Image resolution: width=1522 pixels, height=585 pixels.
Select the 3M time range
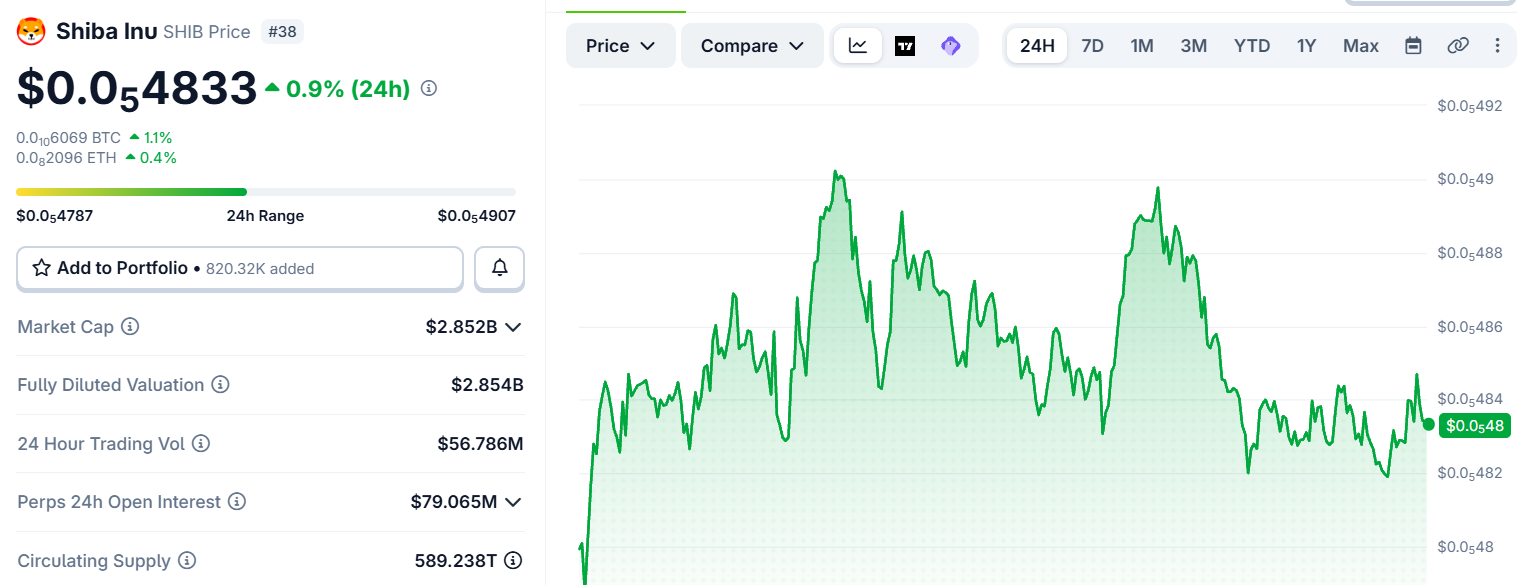[1194, 46]
